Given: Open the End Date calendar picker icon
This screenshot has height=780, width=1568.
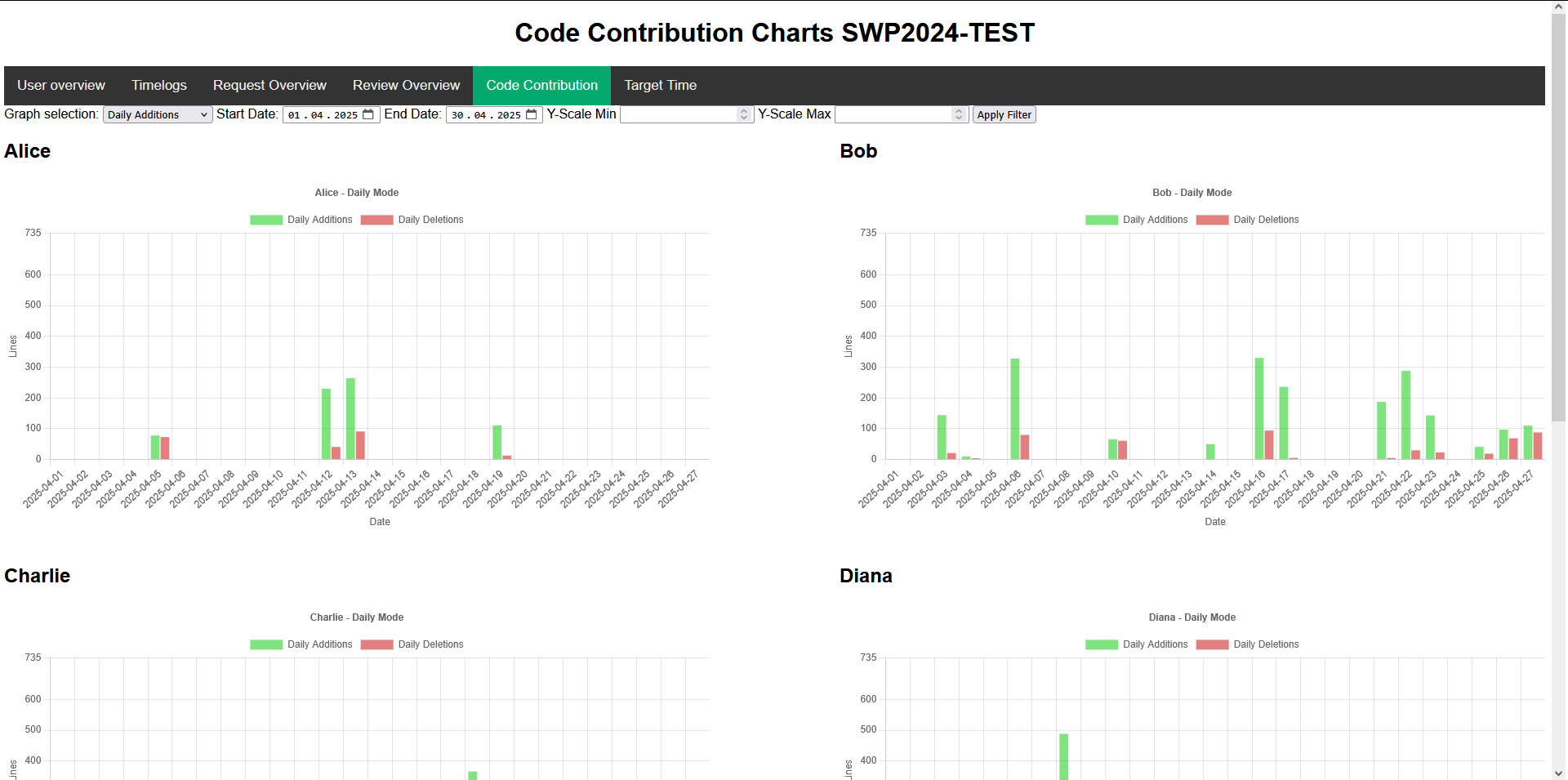Looking at the screenshot, I should tap(532, 114).
